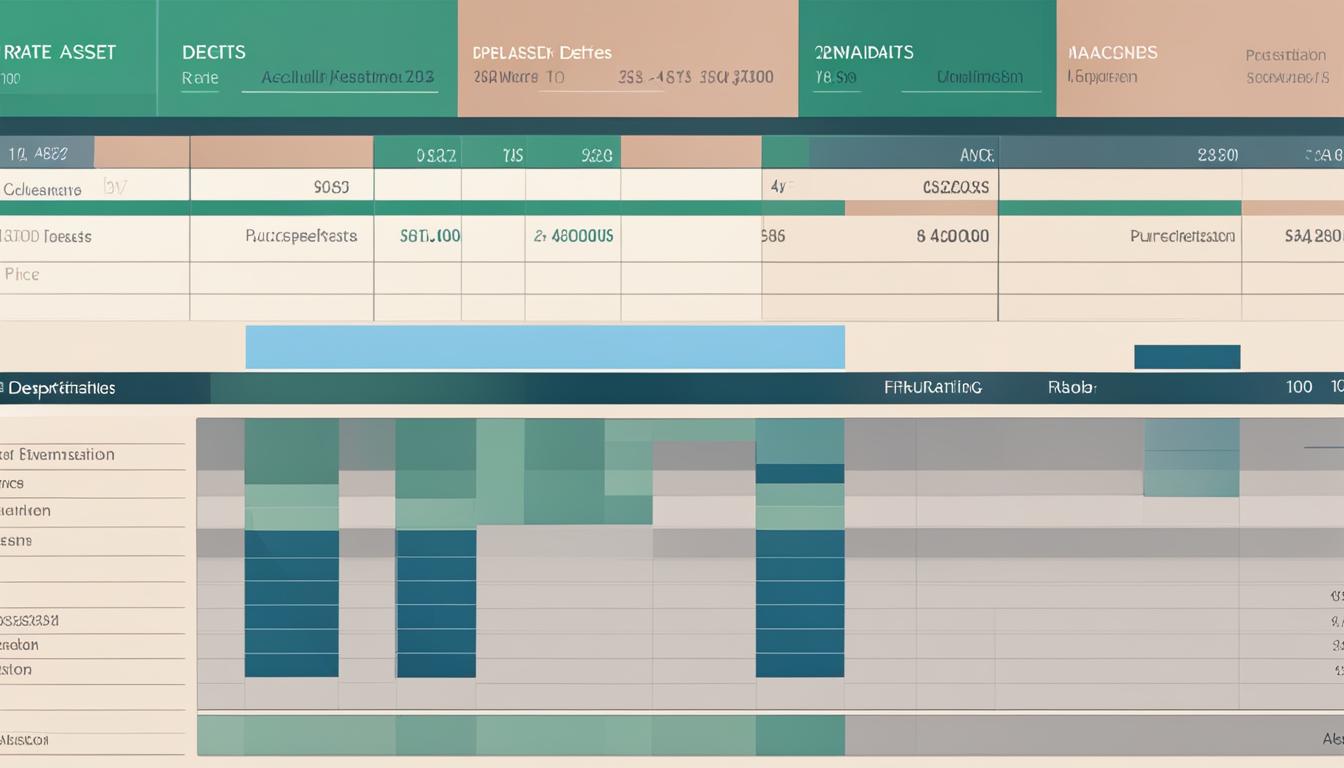Select the Price row label
The image size is (1344, 768).
coord(22,274)
